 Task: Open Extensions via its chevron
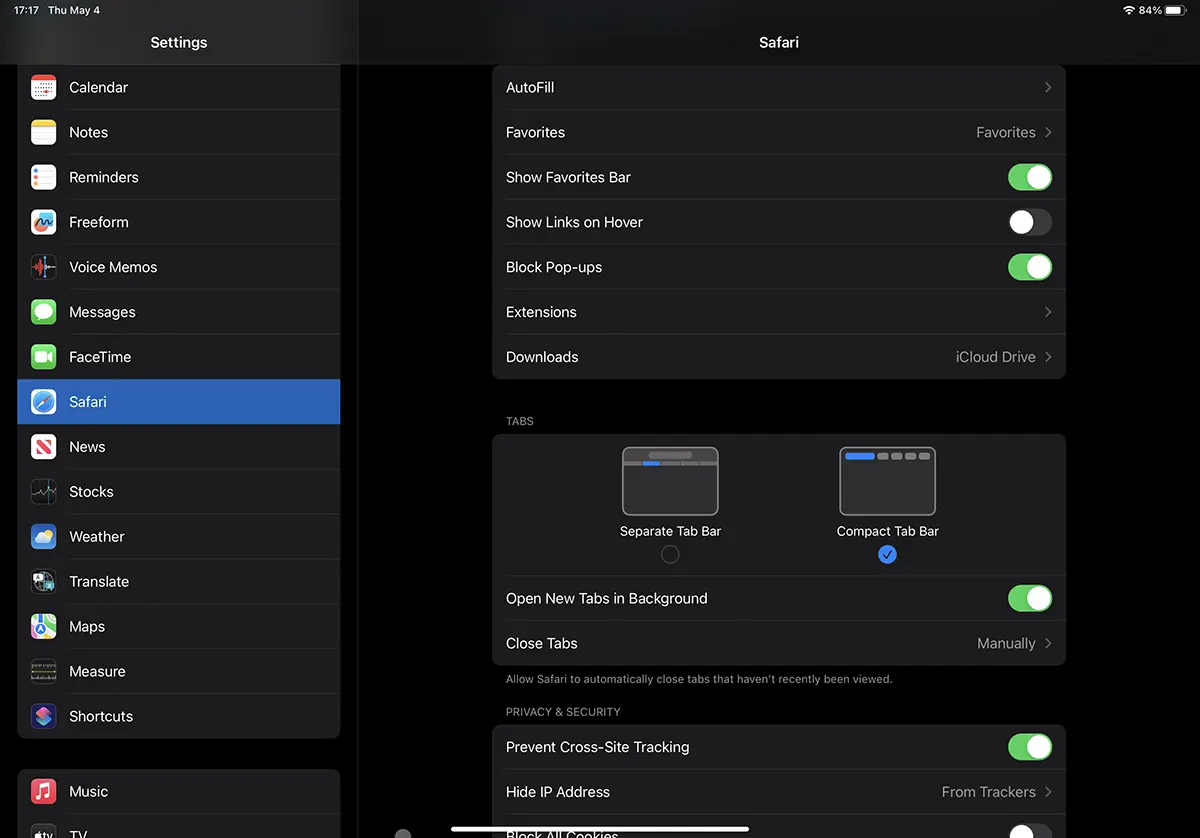coord(1048,312)
